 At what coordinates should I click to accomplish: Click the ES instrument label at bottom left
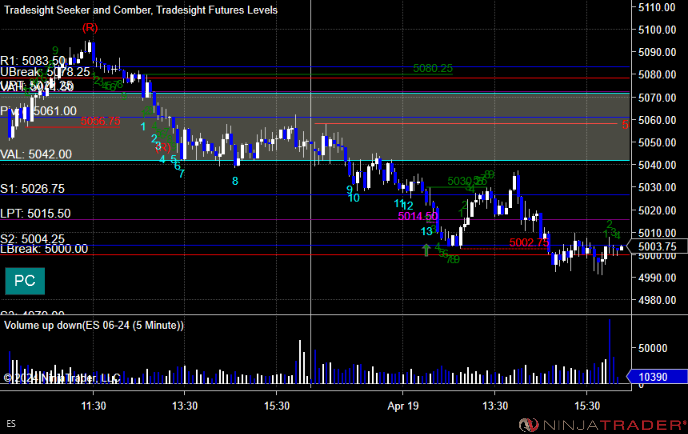11,423
